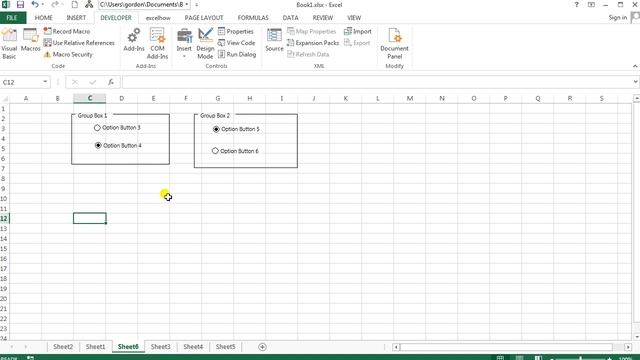Click Run Dialog
The width and height of the screenshot is (640, 360).
[x=237, y=54]
